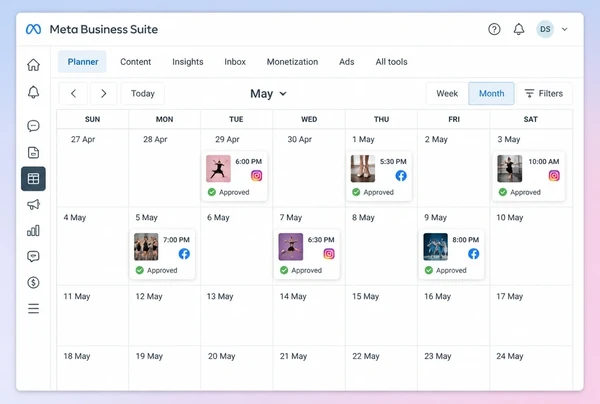Select the 17 May date label
This screenshot has height=404, width=600.
[510, 296]
